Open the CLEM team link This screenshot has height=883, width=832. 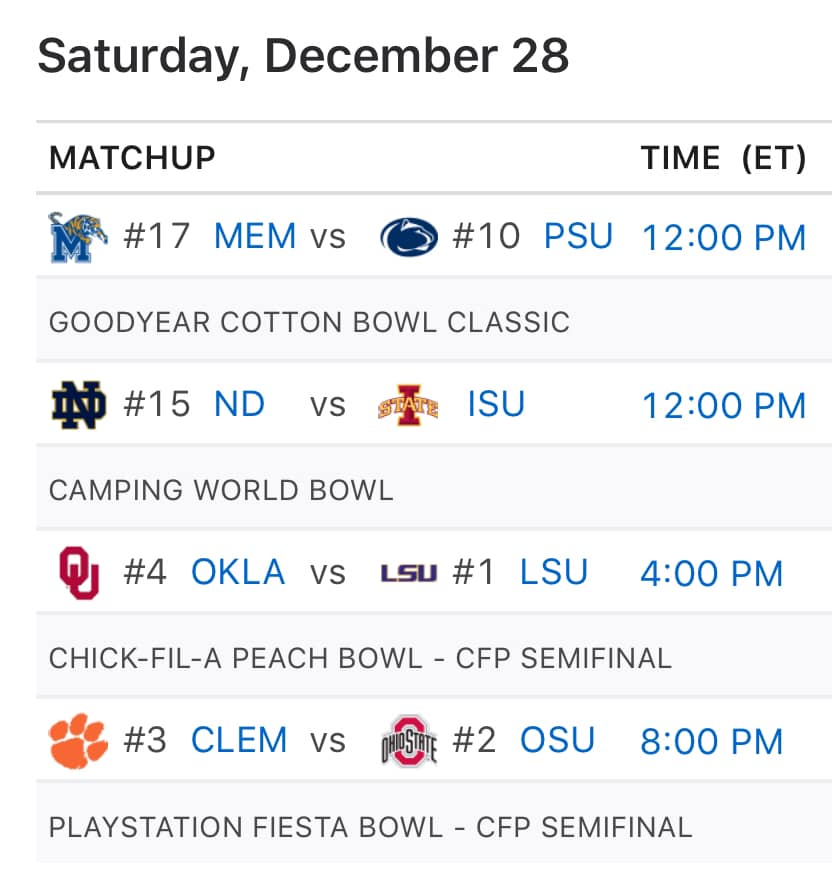click(x=239, y=741)
